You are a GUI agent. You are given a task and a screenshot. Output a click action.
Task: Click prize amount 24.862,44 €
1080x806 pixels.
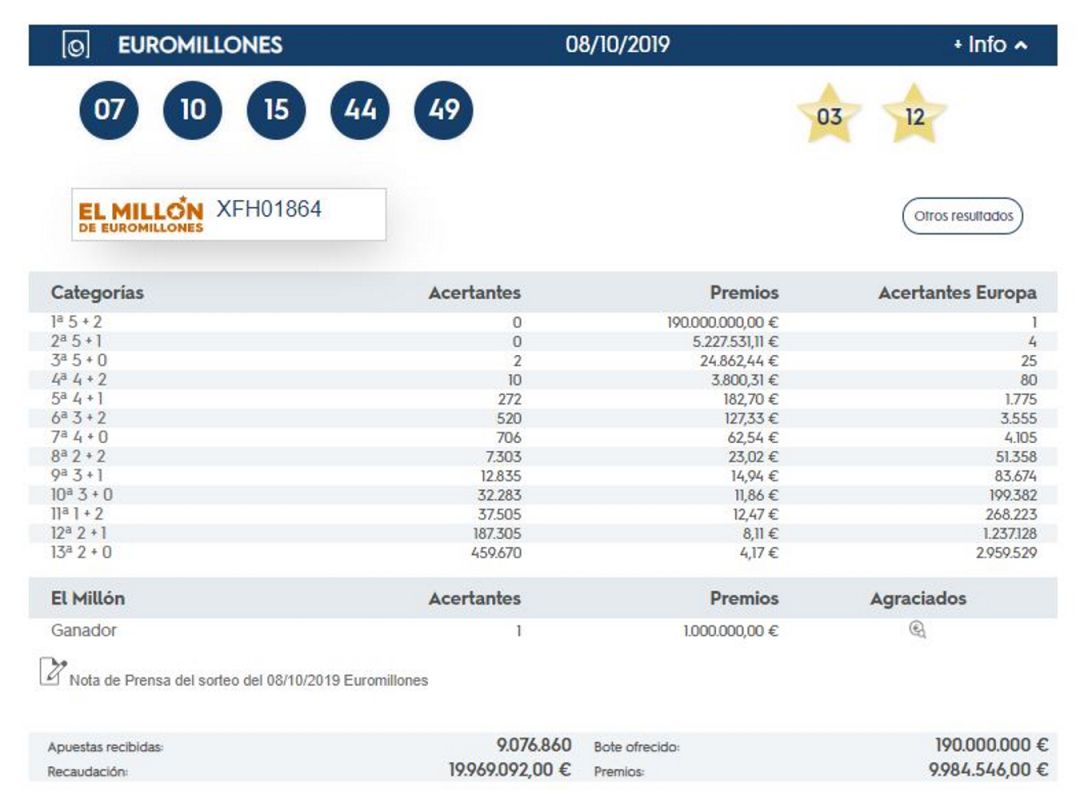point(739,361)
